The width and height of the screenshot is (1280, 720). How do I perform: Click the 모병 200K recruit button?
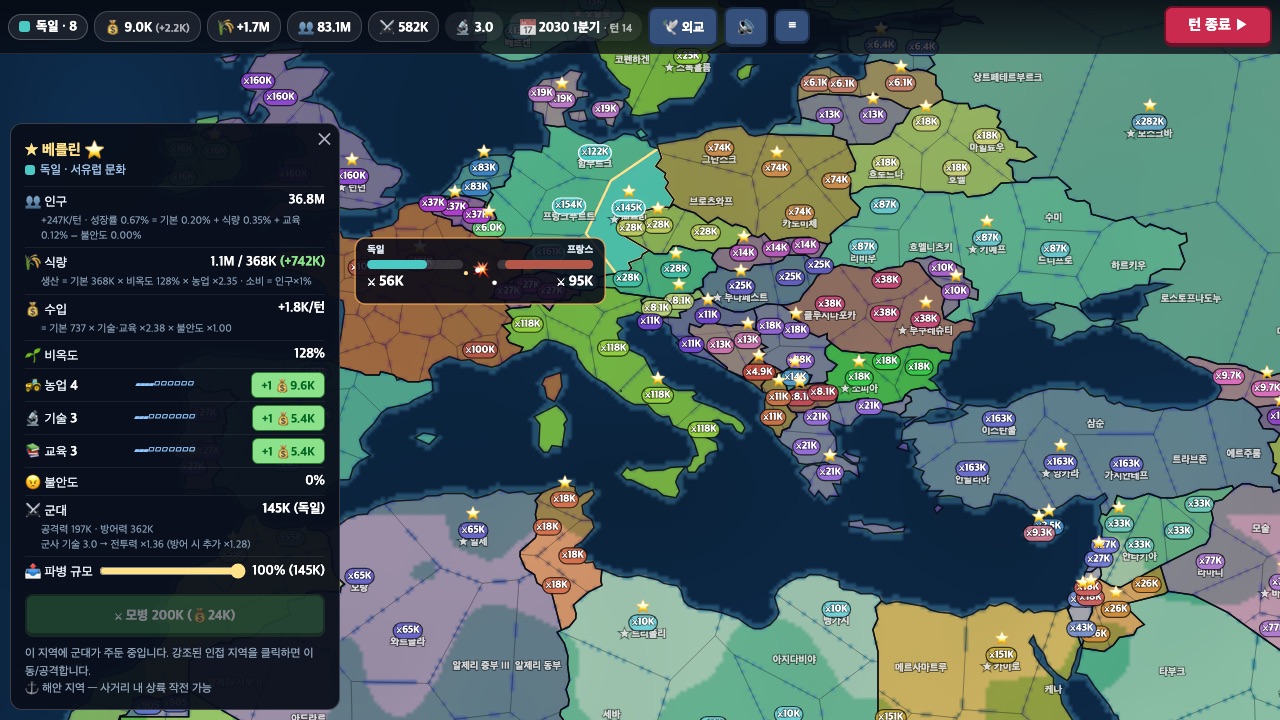pos(175,615)
